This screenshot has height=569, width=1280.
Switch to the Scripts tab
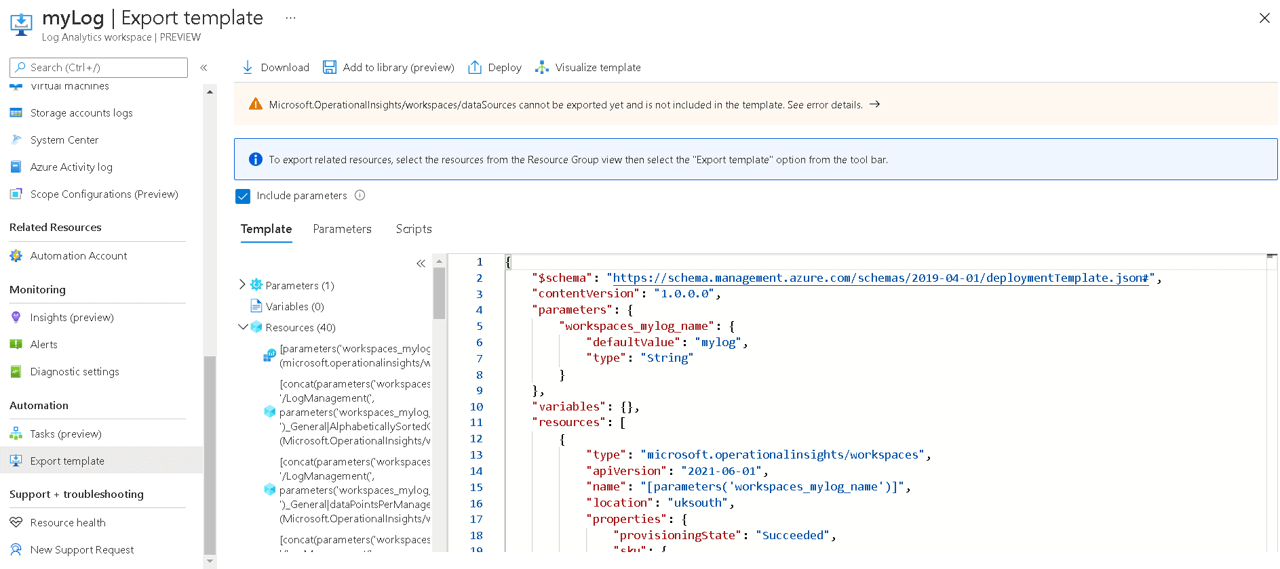tap(414, 229)
